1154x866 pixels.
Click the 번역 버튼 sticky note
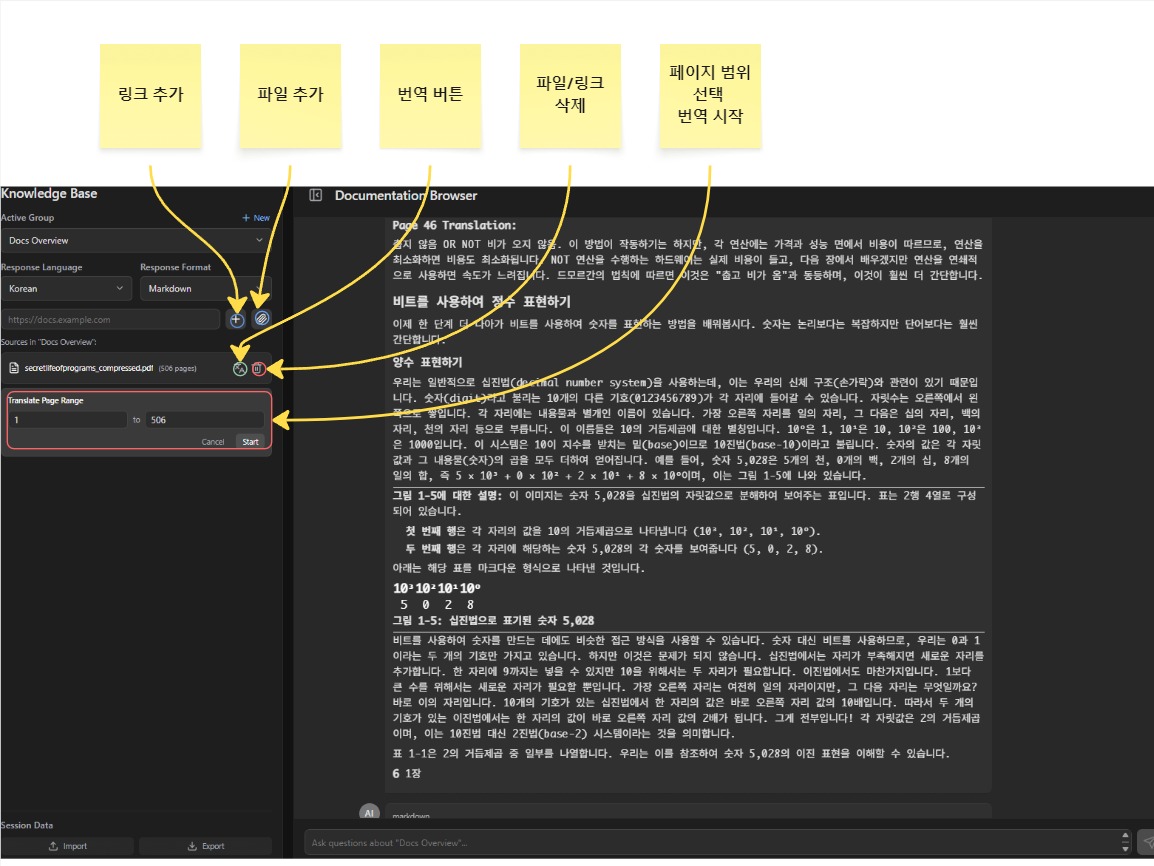tap(431, 96)
